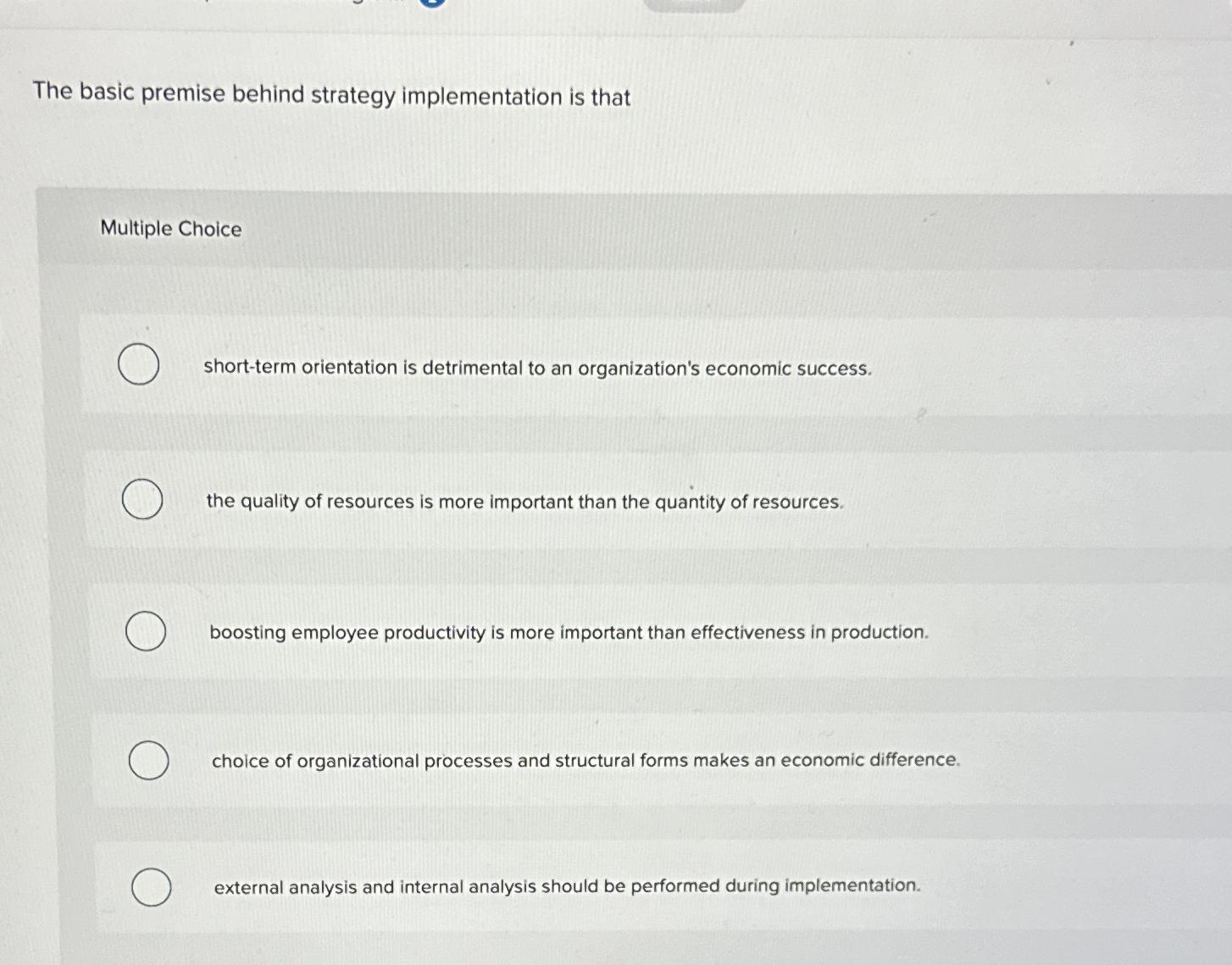
Task: Click the Multiple Choice label
Action: coord(170,229)
